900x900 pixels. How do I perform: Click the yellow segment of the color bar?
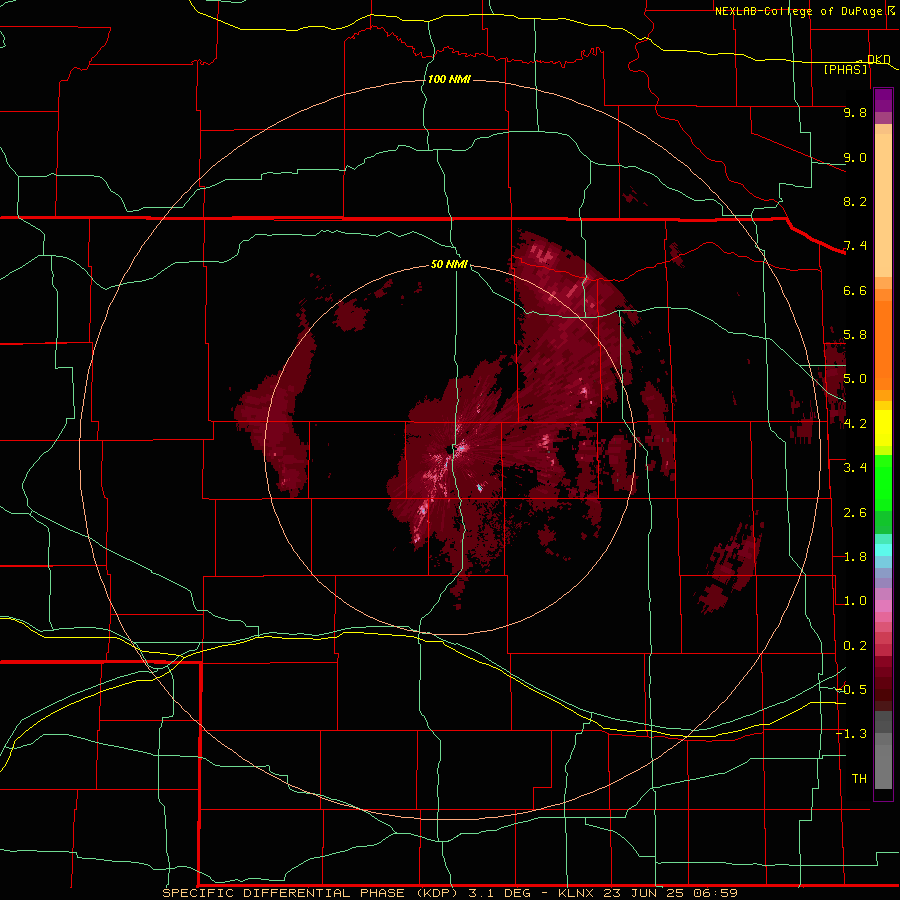[x=883, y=428]
